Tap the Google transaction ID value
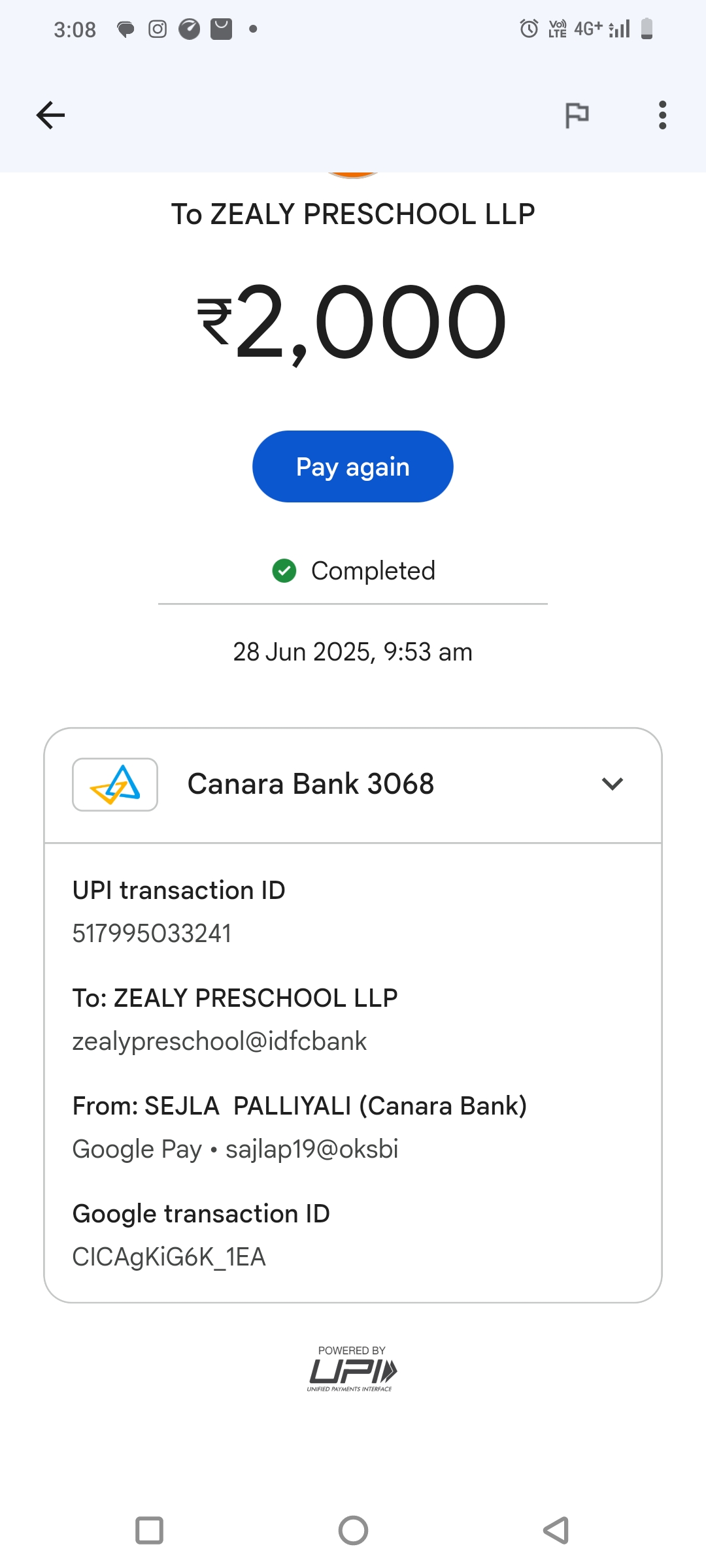 pos(169,1257)
